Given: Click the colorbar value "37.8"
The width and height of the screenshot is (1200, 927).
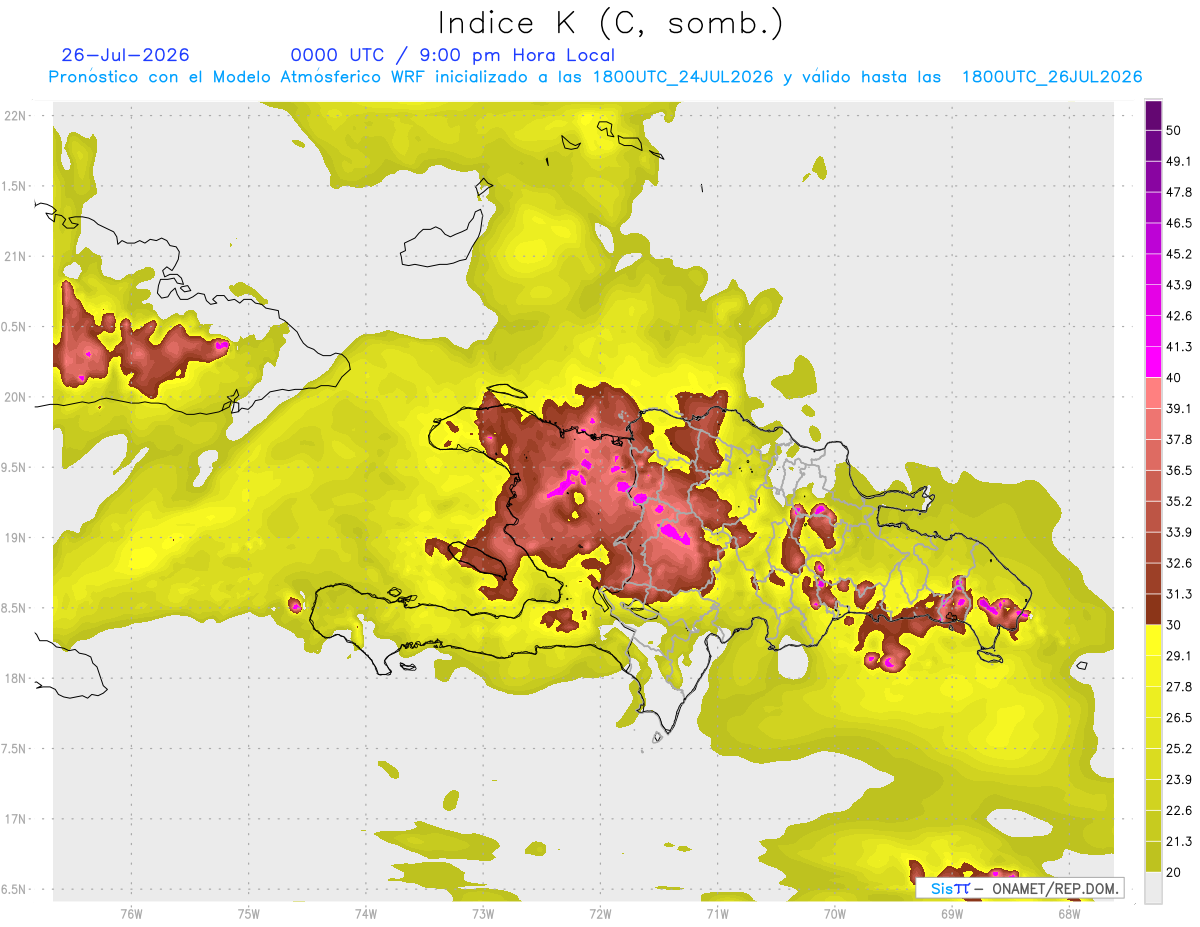Looking at the screenshot, I should click(1179, 439).
